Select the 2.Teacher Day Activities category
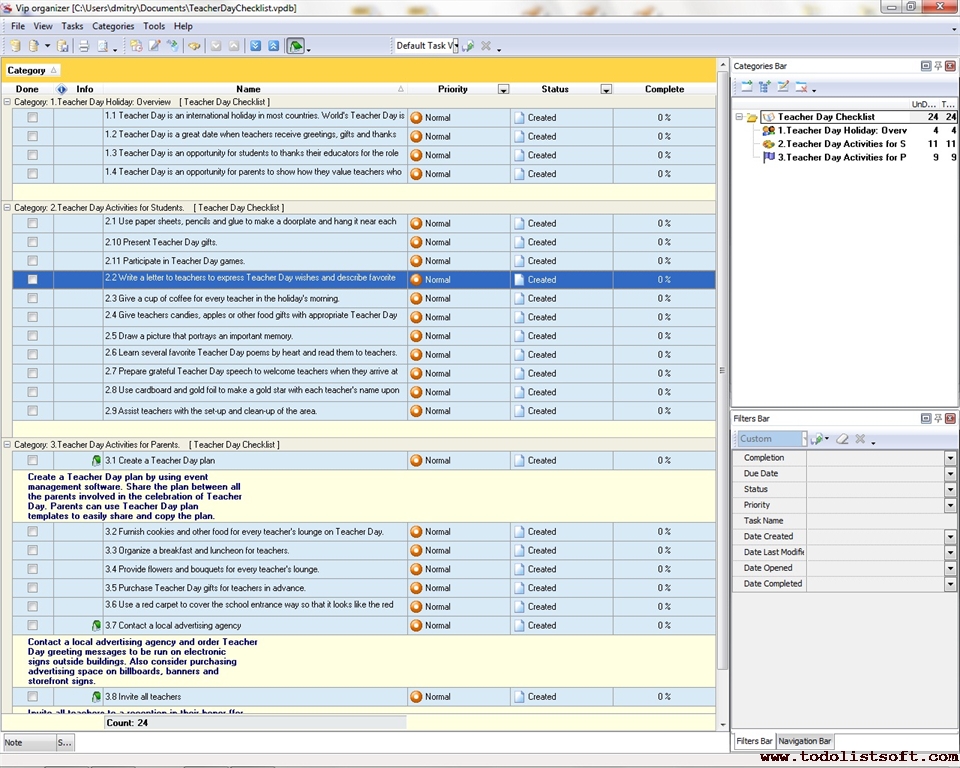Viewport: 960px width, 768px height. pyautogui.click(x=840, y=144)
